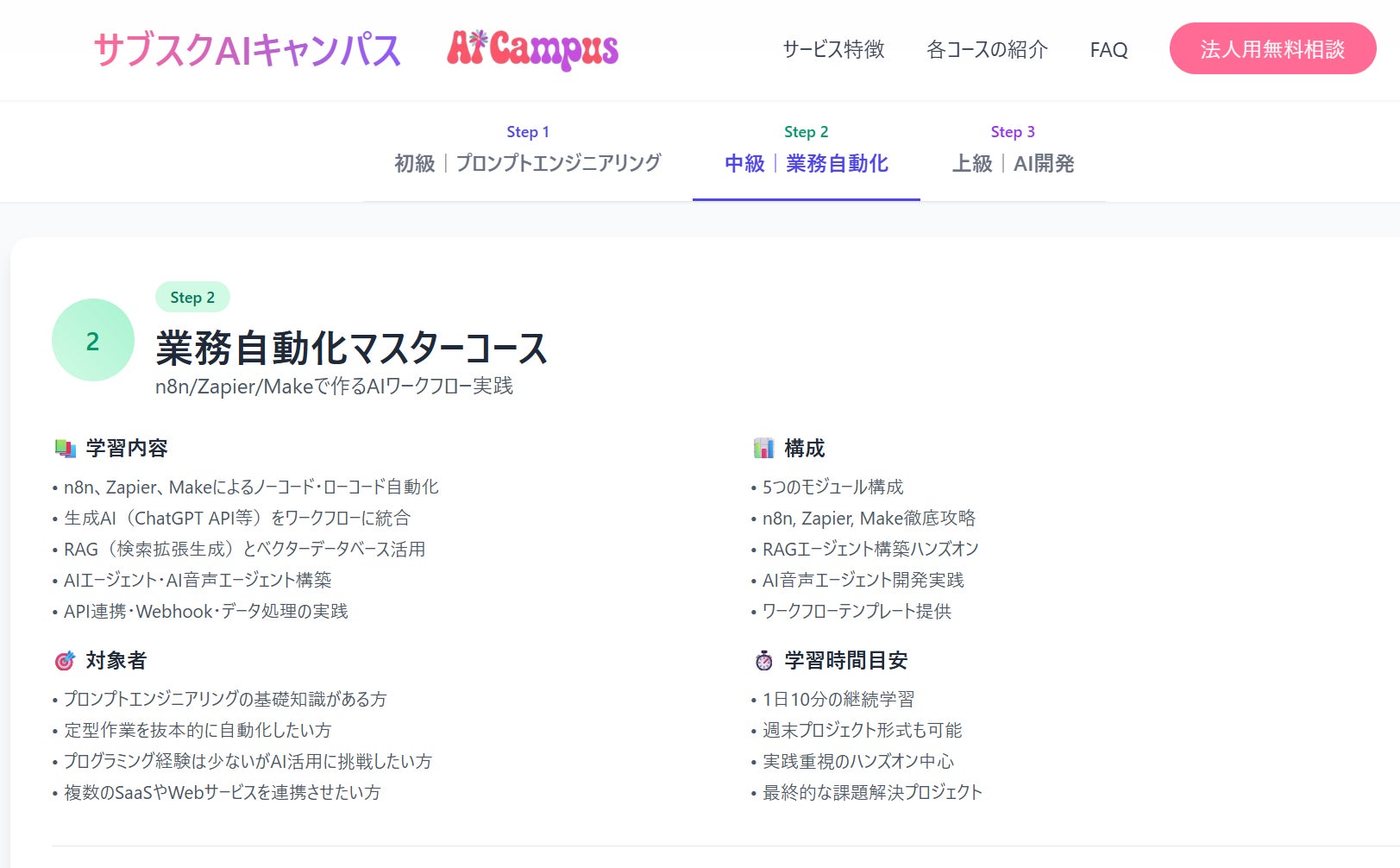Click the 対象者 section heading

click(116, 661)
